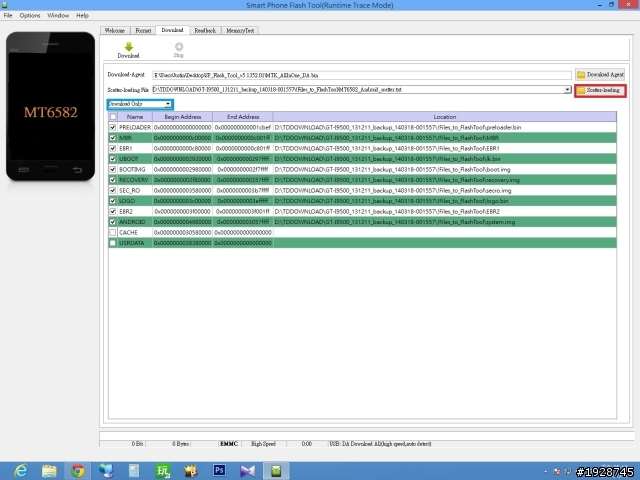Image resolution: width=640 pixels, height=480 pixels.
Task: Open Google Chrome from the taskbar
Action: coord(78,471)
